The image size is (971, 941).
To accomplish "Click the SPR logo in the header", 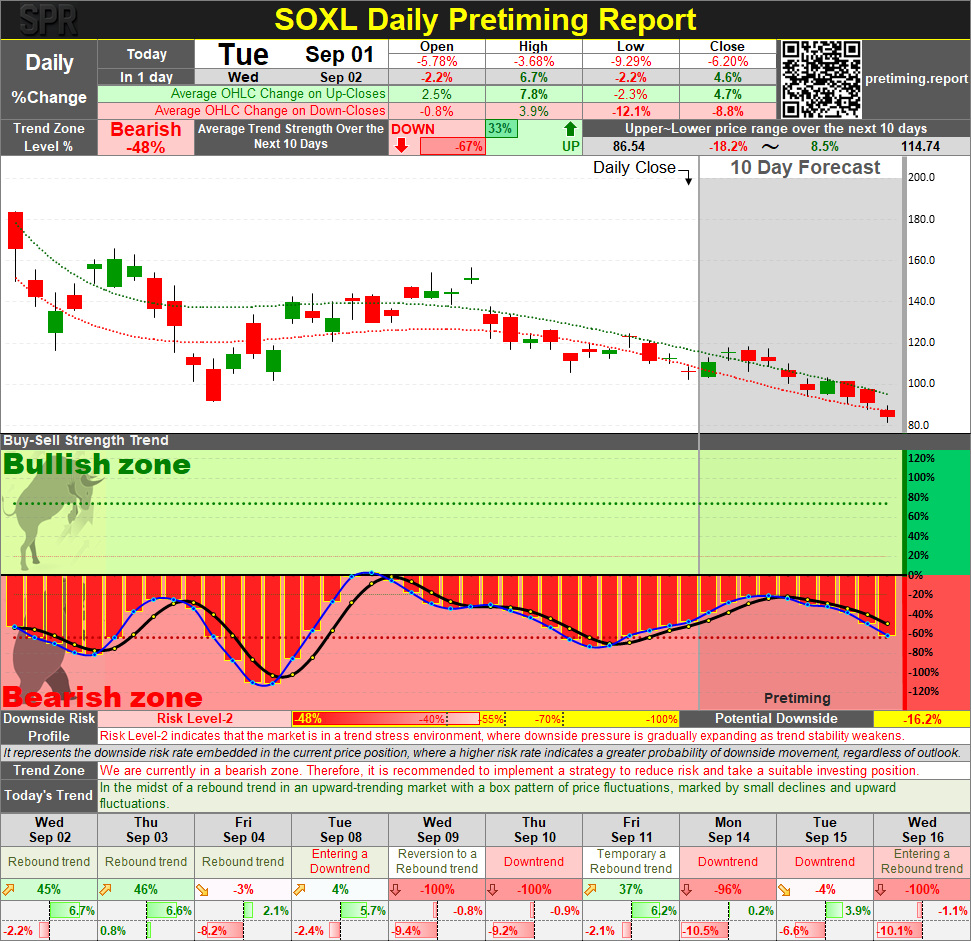I will point(48,20).
